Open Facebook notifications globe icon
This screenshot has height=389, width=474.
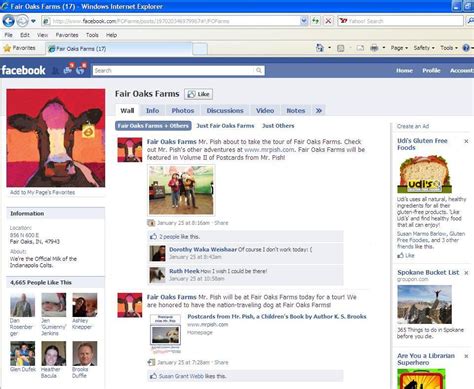click(81, 69)
